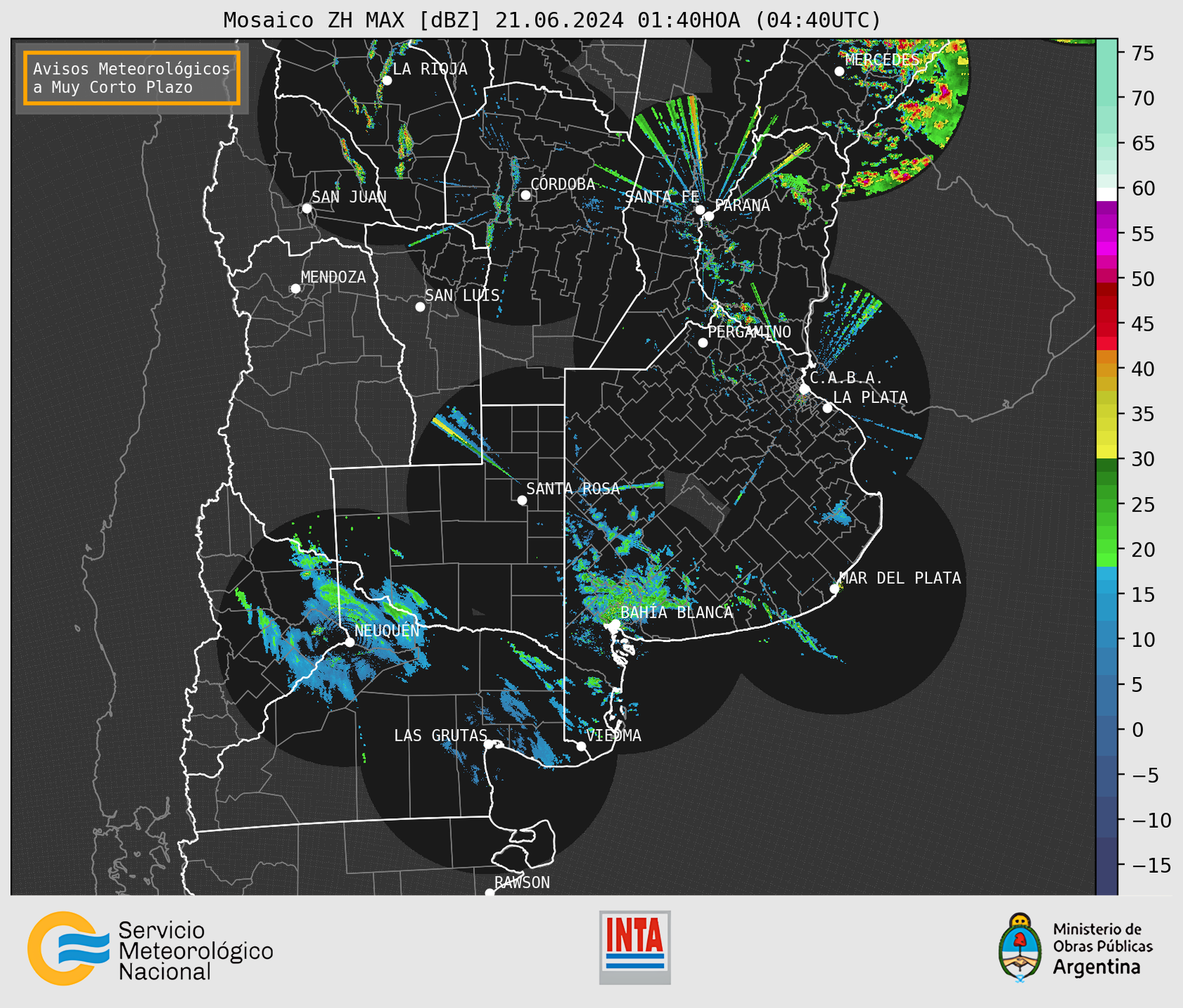Select the green 25 dBZ colorbar band
The width and height of the screenshot is (1183, 1008).
click(x=1107, y=505)
